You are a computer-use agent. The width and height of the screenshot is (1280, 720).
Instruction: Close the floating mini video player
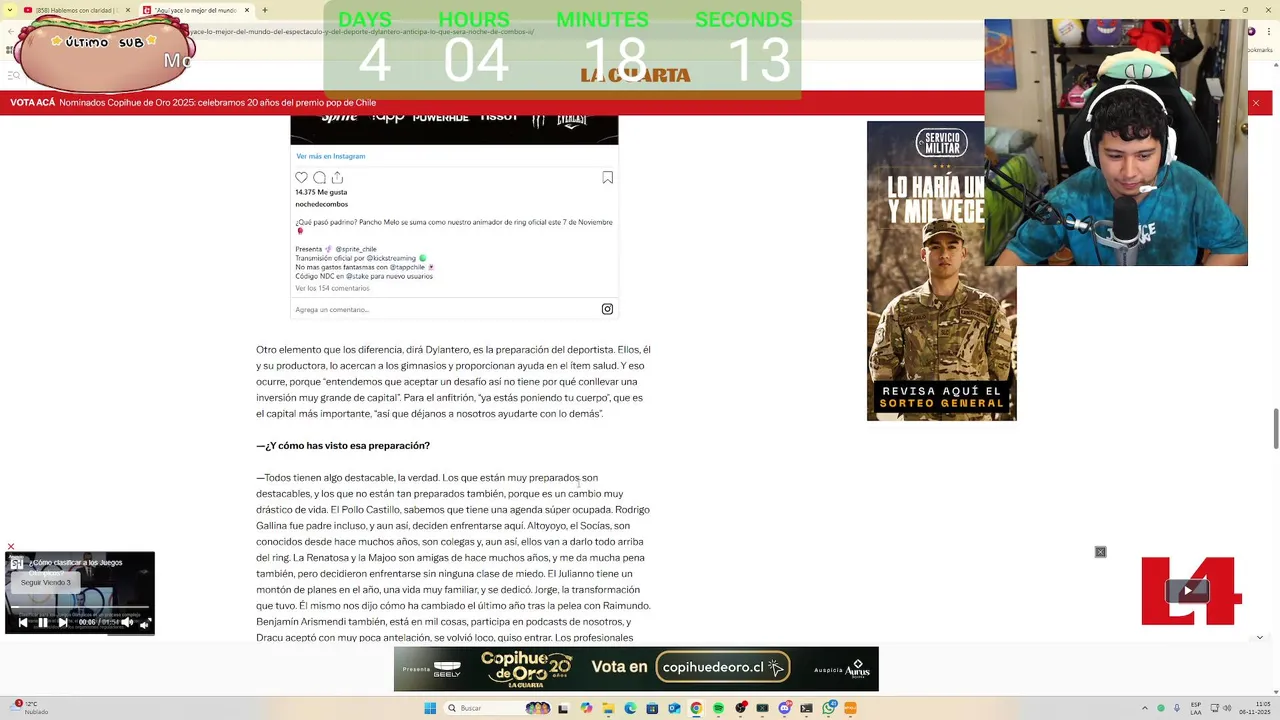click(x=11, y=547)
